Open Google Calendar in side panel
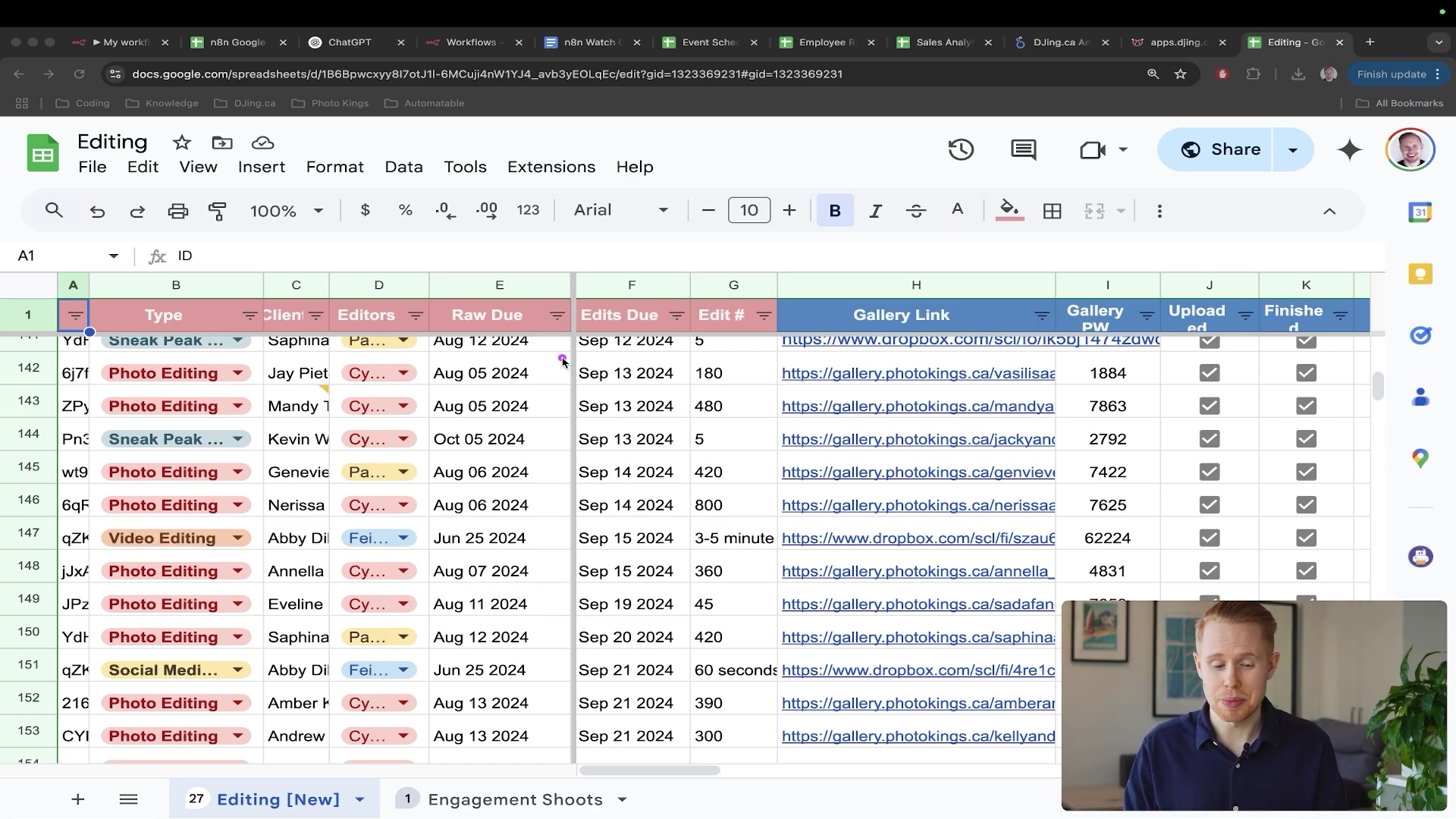The height and width of the screenshot is (819, 1456). 1420,212
